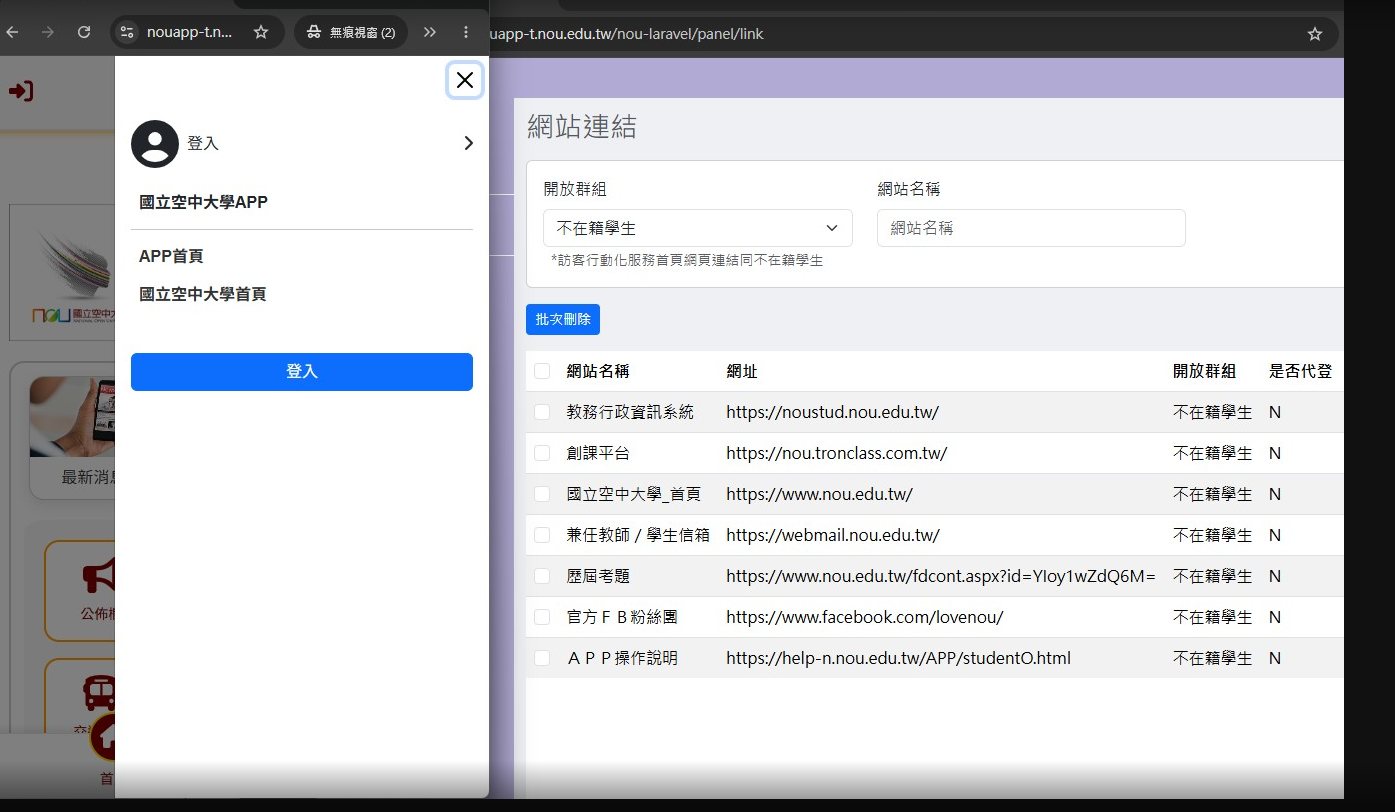This screenshot has height=812, width=1395.
Task: Close the side menu with X
Action: tap(465, 80)
